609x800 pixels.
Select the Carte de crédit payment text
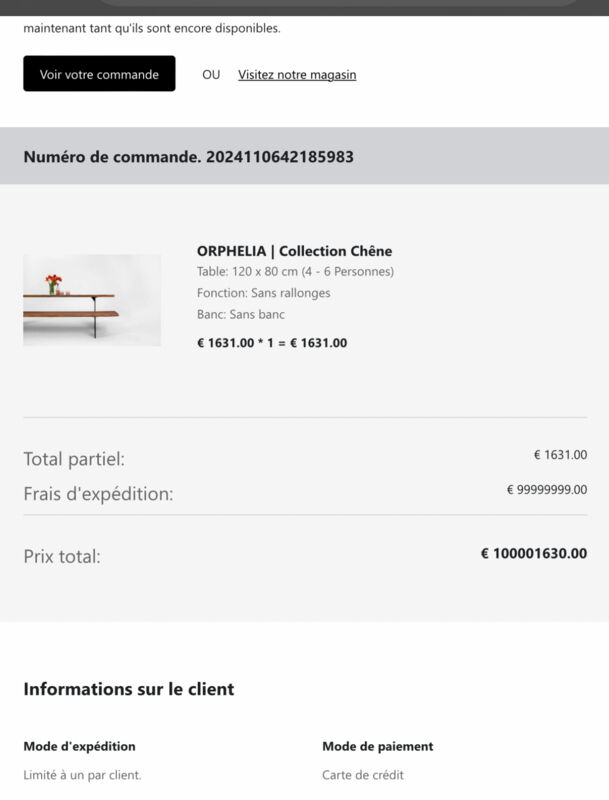363,775
